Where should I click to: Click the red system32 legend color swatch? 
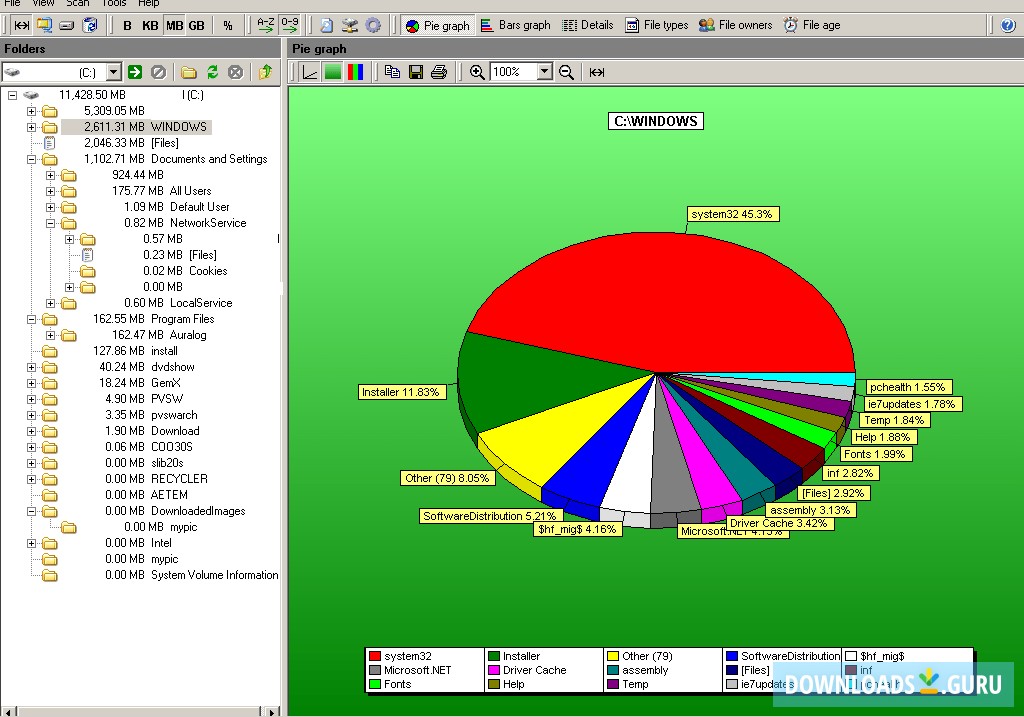tap(375, 657)
